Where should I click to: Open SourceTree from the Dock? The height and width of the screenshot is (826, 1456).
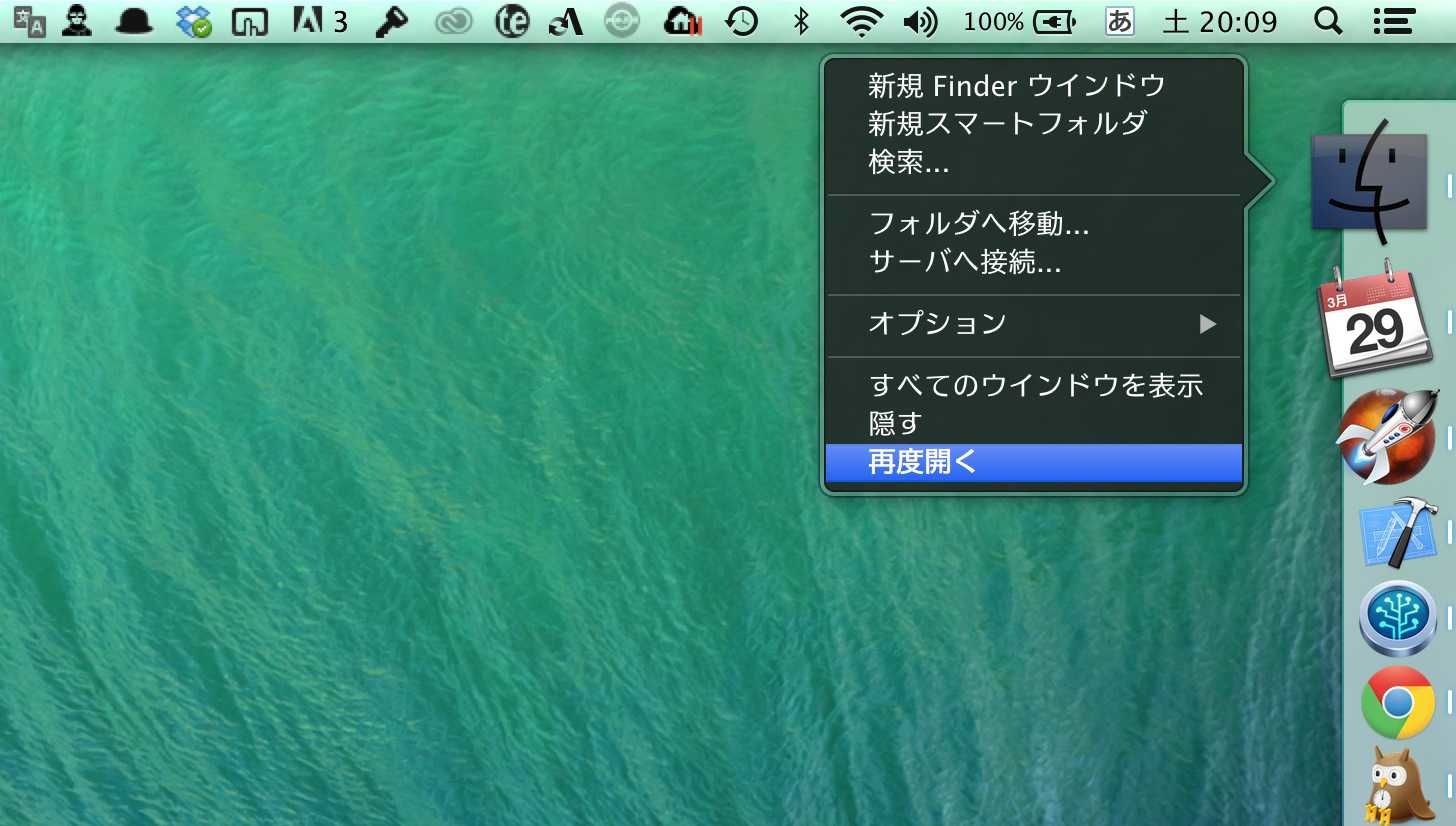tap(1397, 618)
